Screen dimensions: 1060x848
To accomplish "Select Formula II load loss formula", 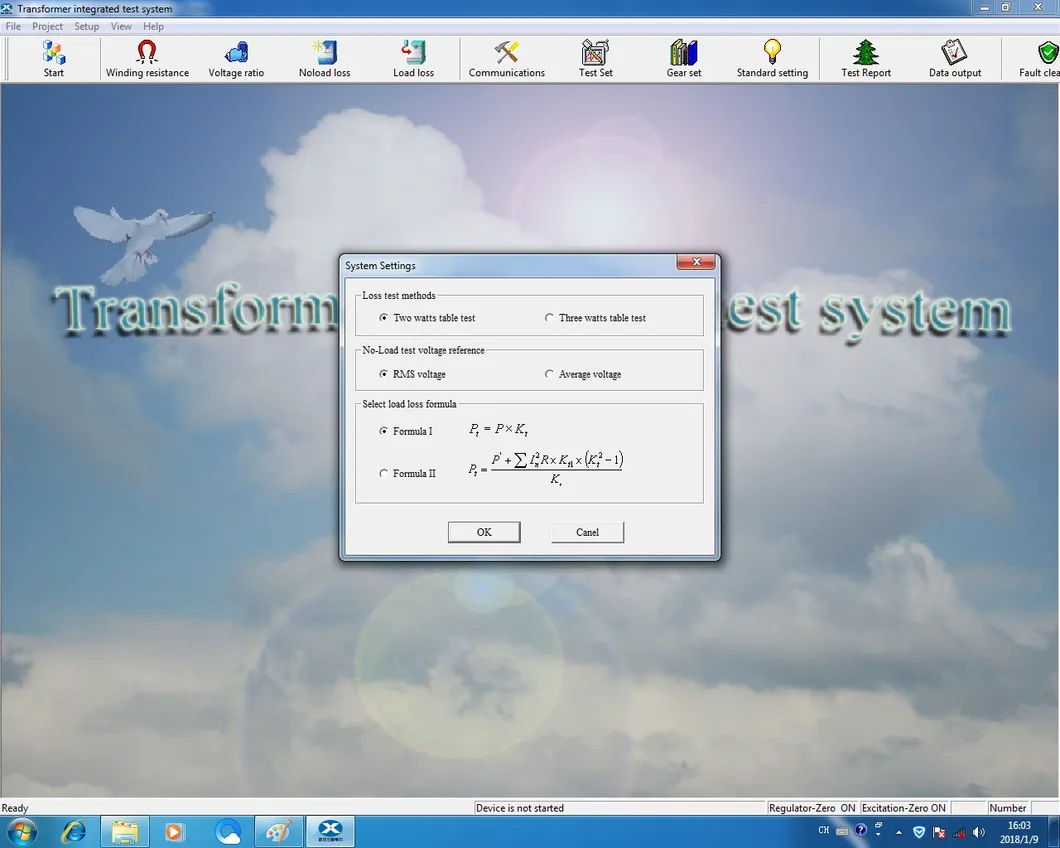I will [x=384, y=473].
